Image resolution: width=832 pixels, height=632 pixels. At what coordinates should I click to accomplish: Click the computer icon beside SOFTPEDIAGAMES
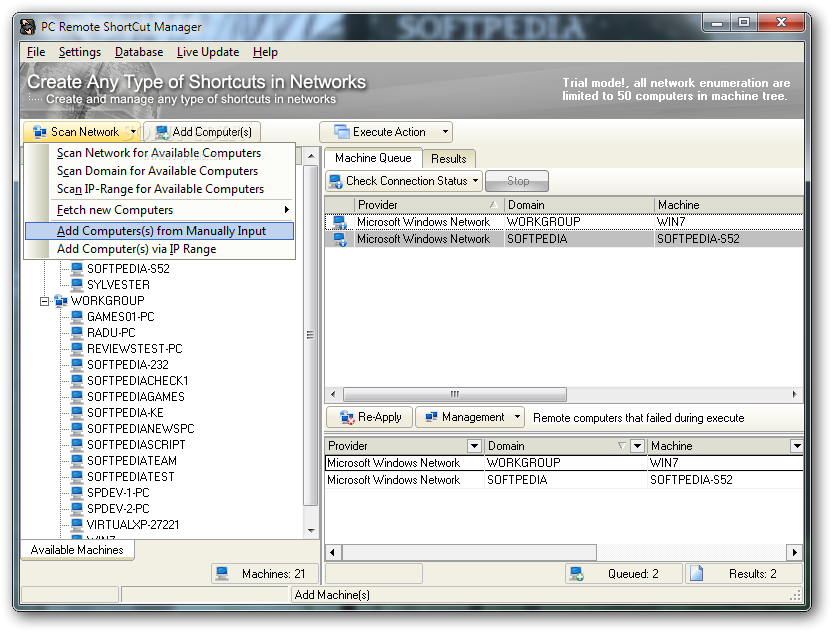(x=77, y=396)
